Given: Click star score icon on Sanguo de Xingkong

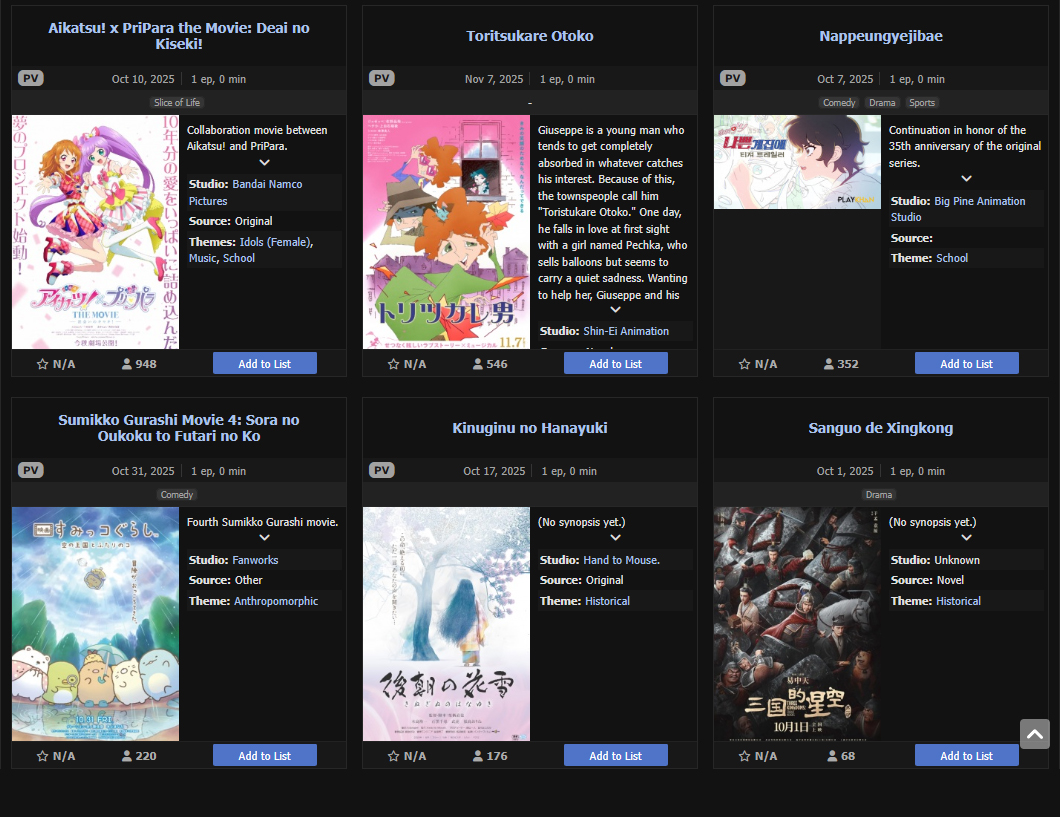Looking at the screenshot, I should 745,756.
